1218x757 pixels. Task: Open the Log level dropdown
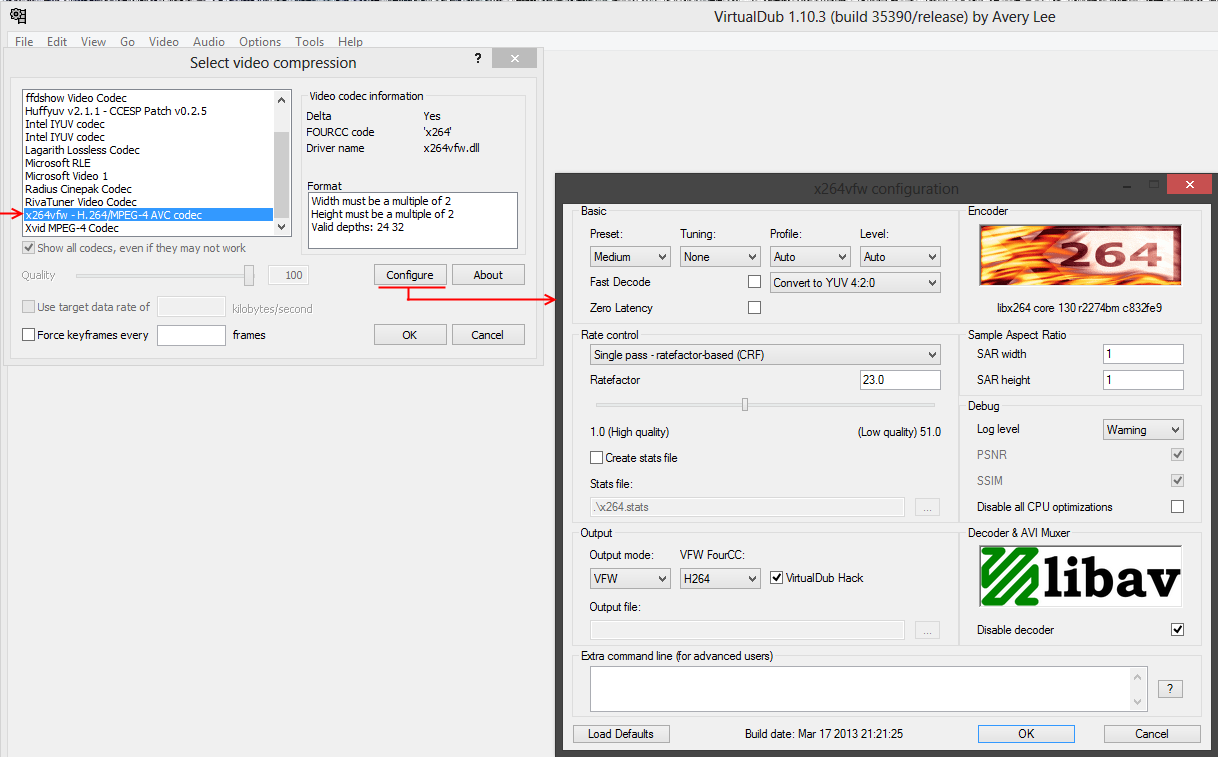point(1142,430)
